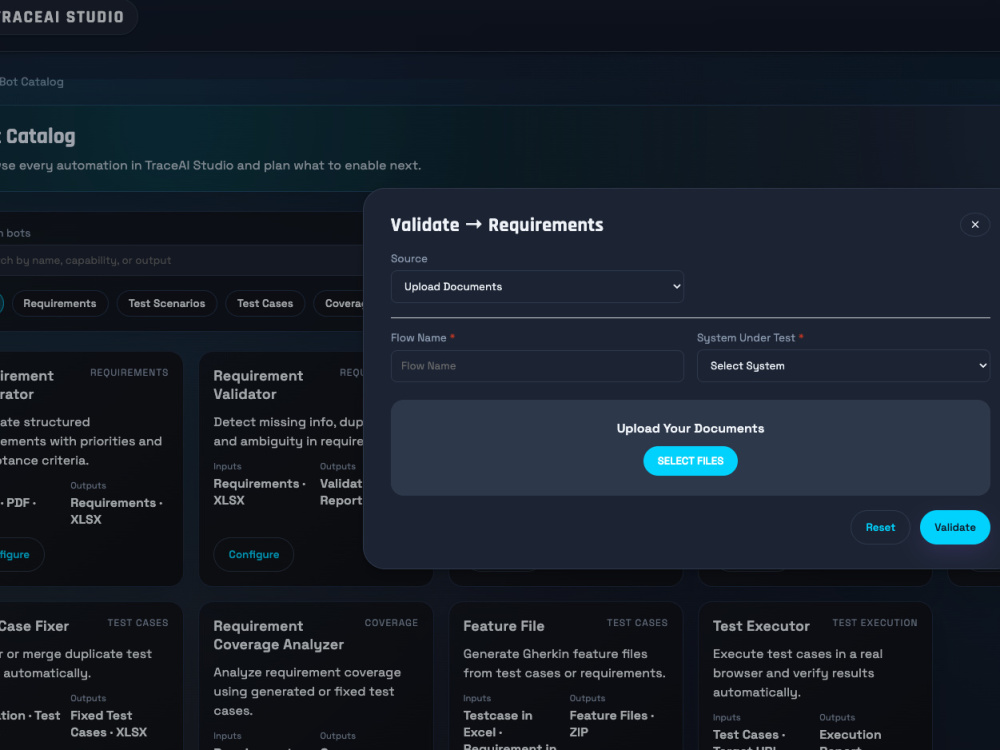
Task: Open the Source dropdown
Action: (x=537, y=286)
